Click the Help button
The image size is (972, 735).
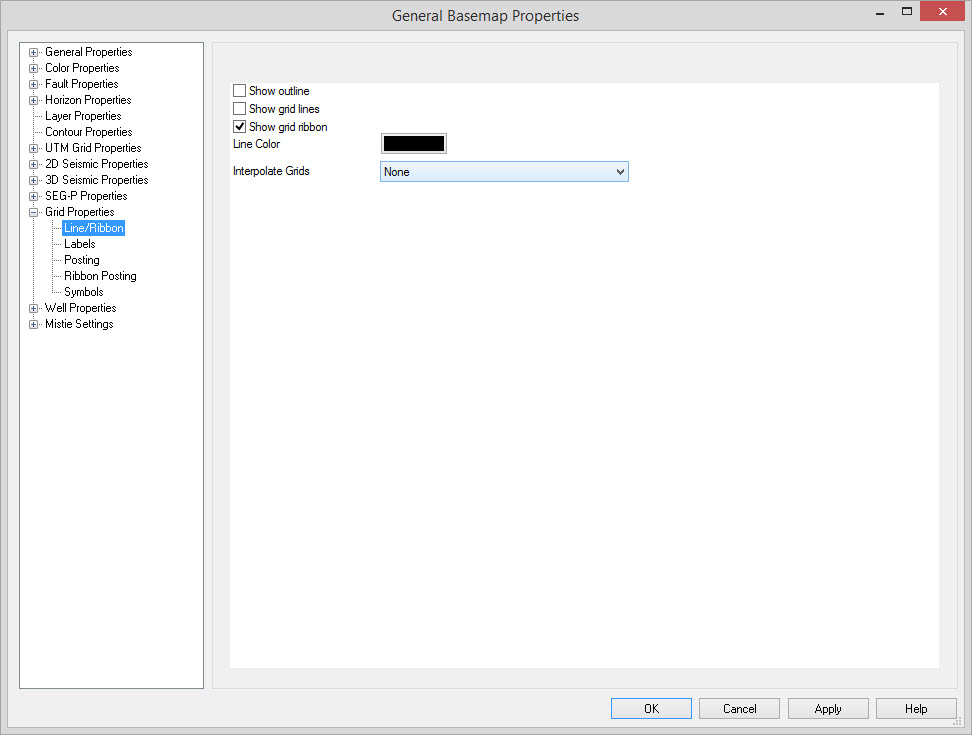click(916, 709)
